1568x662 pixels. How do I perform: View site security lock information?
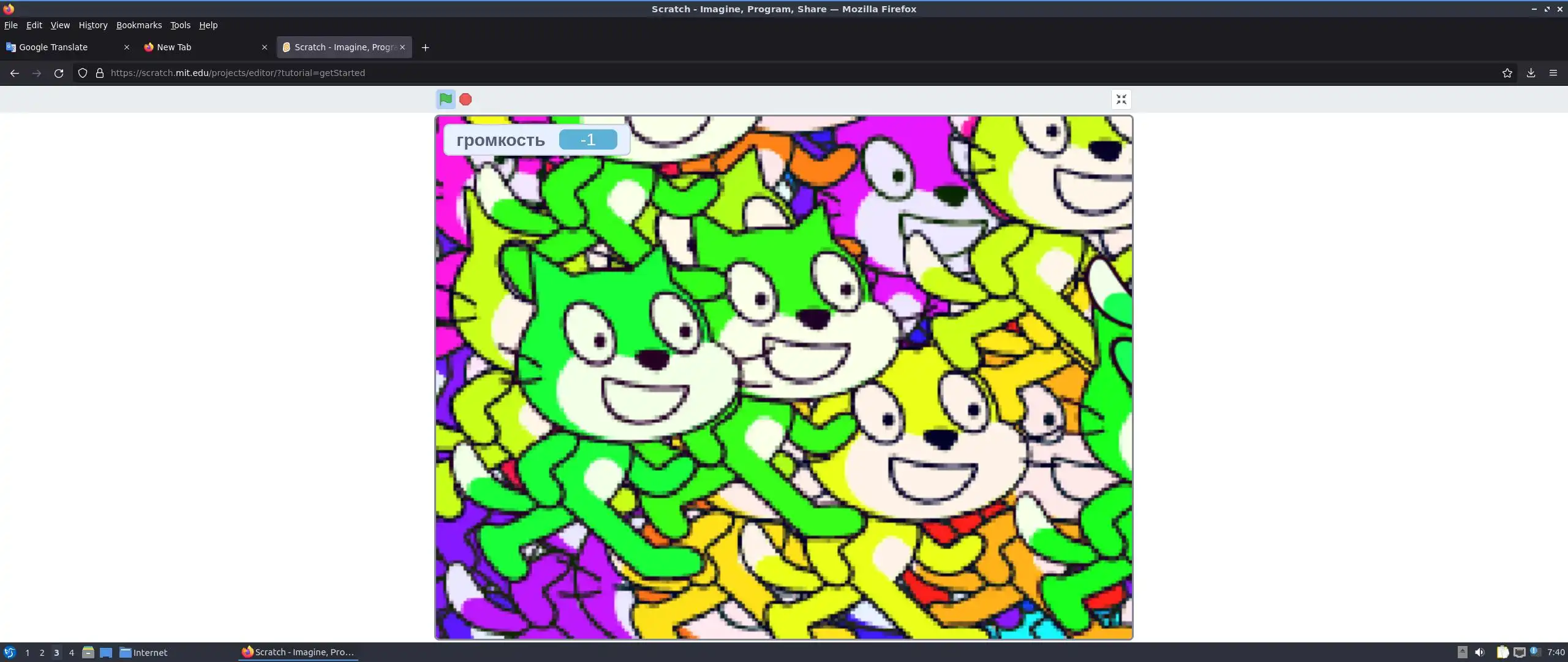pyautogui.click(x=100, y=73)
